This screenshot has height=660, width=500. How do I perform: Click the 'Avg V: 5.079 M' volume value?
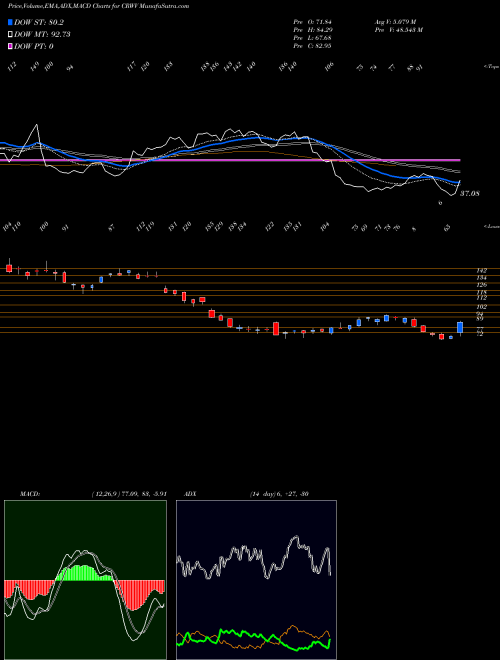(395, 21)
